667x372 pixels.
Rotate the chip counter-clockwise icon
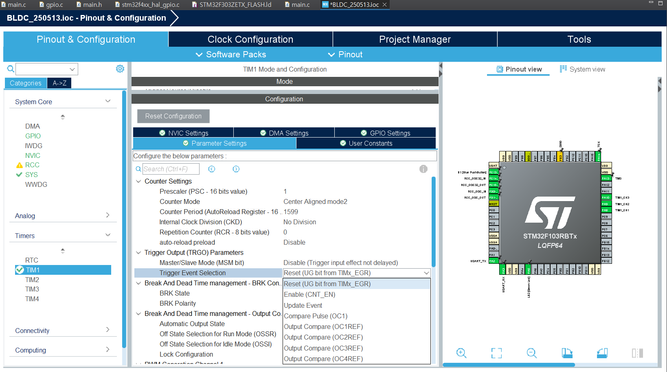pos(602,353)
